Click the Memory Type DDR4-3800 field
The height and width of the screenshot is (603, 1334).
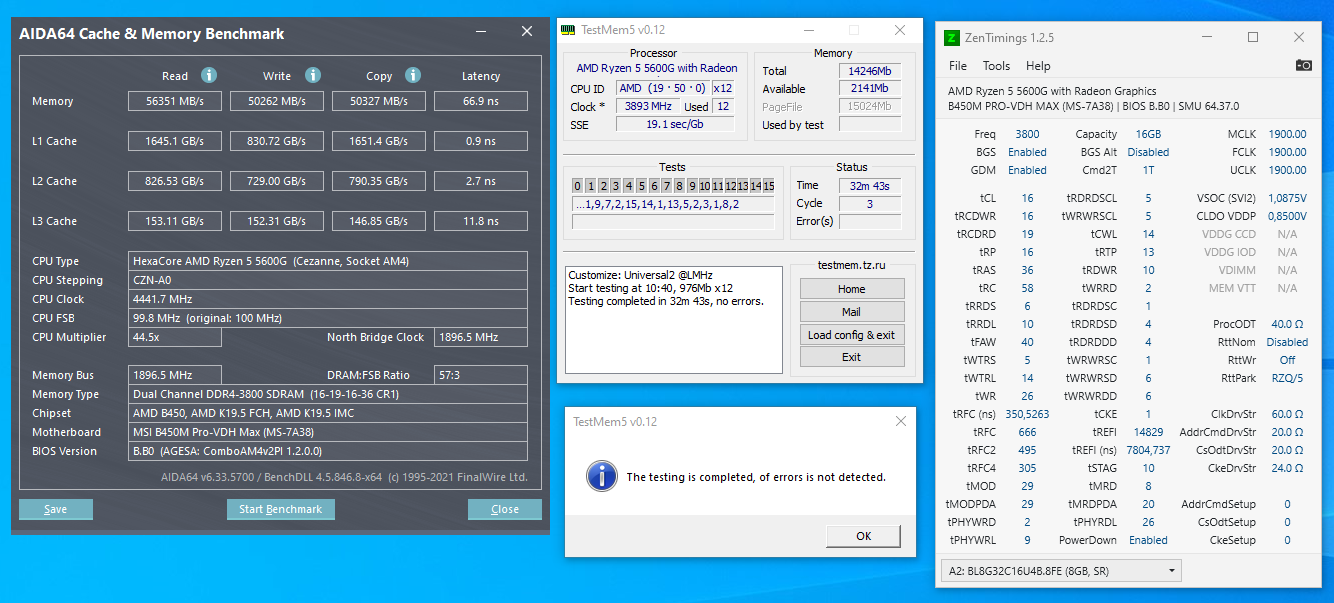[328, 394]
